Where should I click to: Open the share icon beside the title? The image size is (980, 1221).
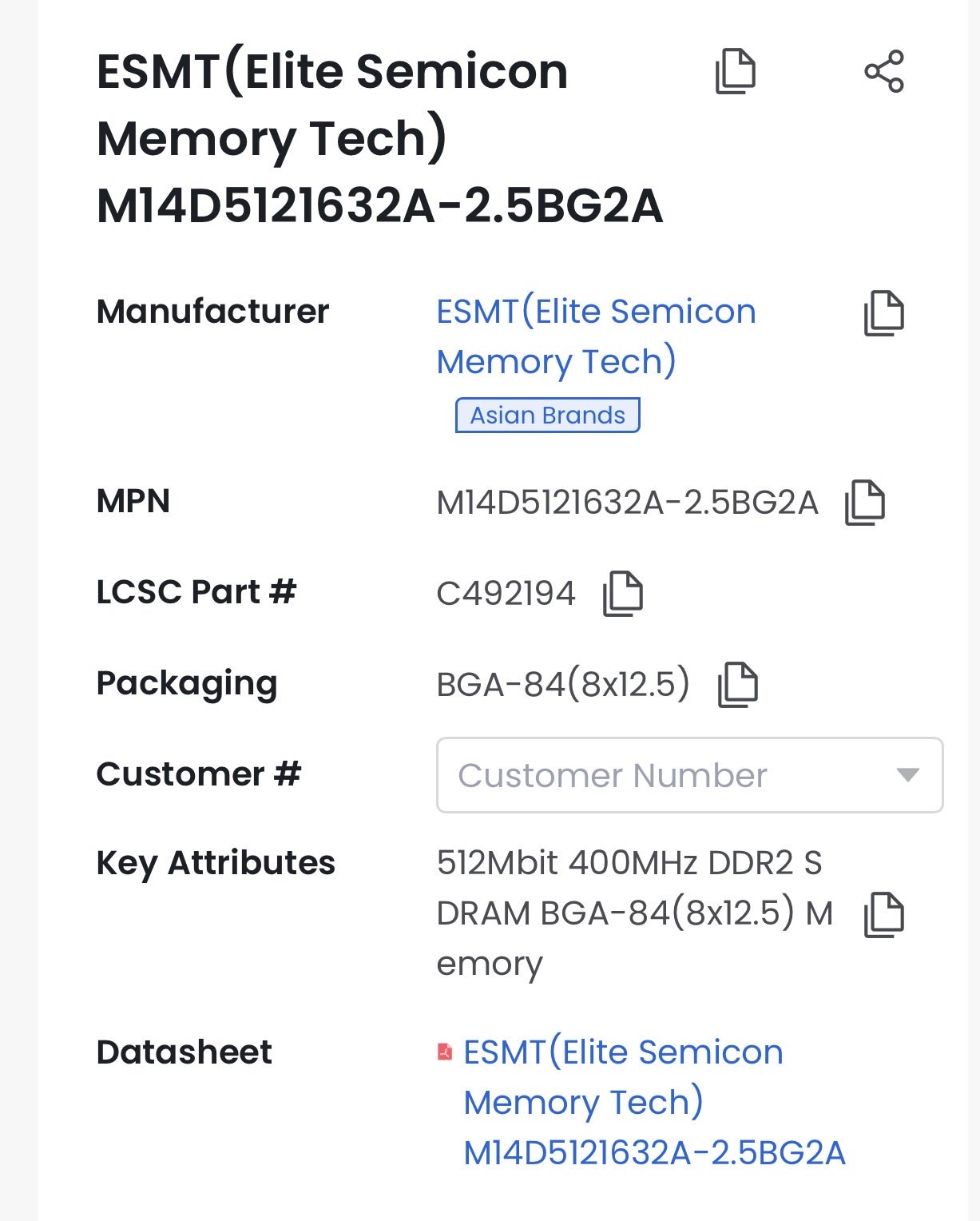click(884, 71)
